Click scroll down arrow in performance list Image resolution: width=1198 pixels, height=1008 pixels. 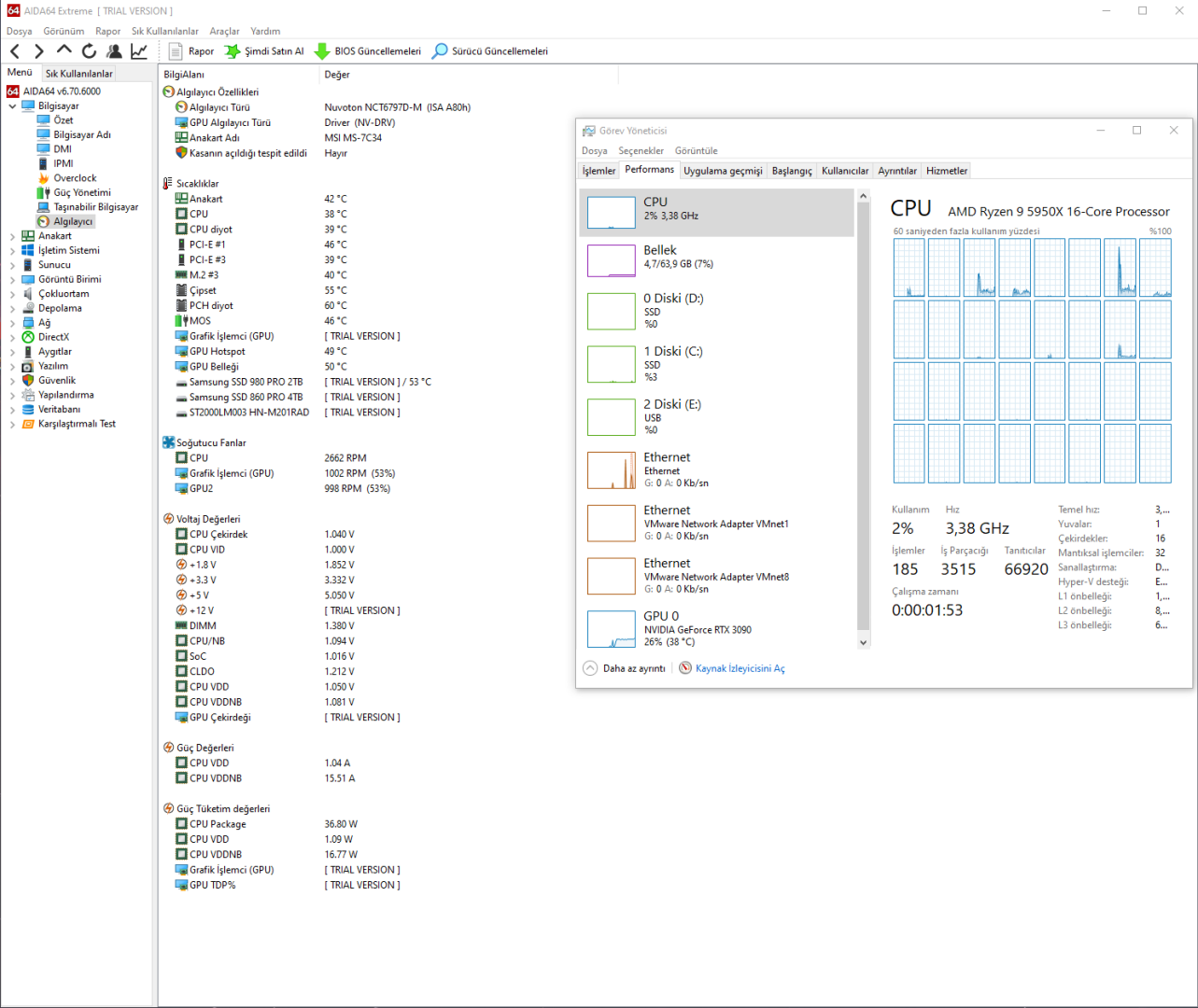pyautogui.click(x=864, y=642)
